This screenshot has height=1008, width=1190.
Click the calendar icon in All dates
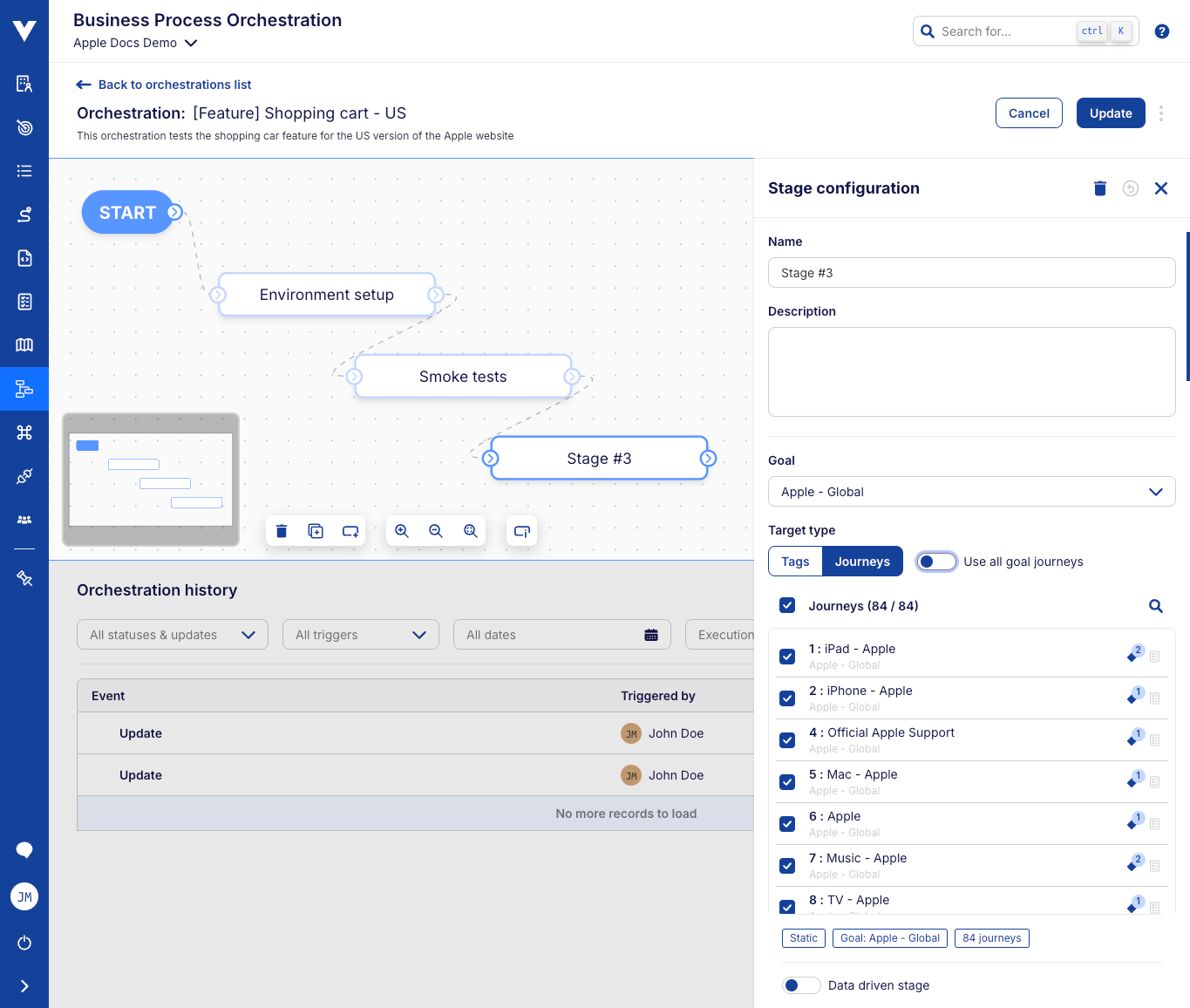[651, 635]
